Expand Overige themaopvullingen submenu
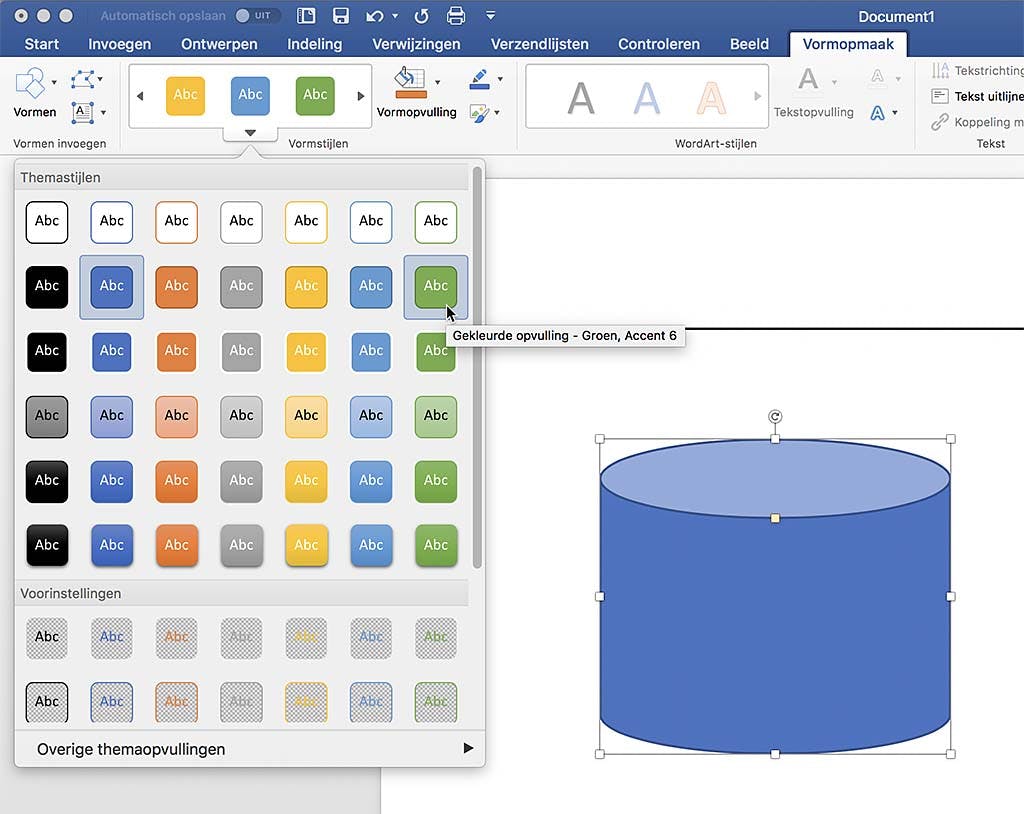 tap(467, 748)
